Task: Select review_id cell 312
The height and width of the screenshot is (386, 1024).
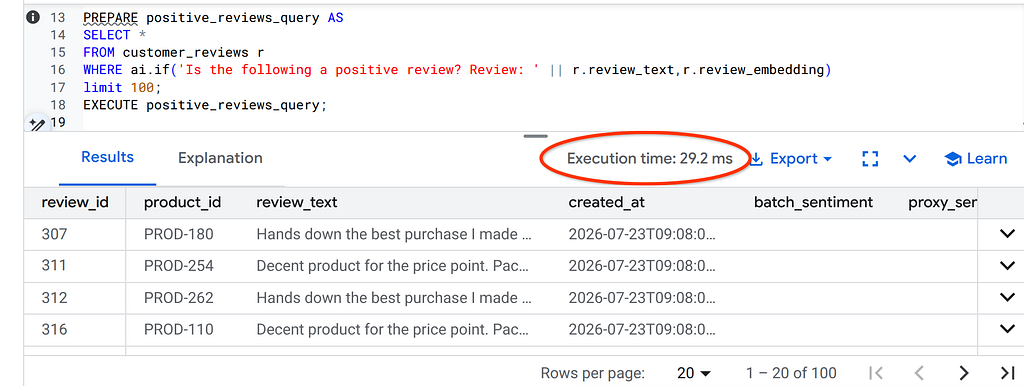Action: pyautogui.click(x=54, y=298)
